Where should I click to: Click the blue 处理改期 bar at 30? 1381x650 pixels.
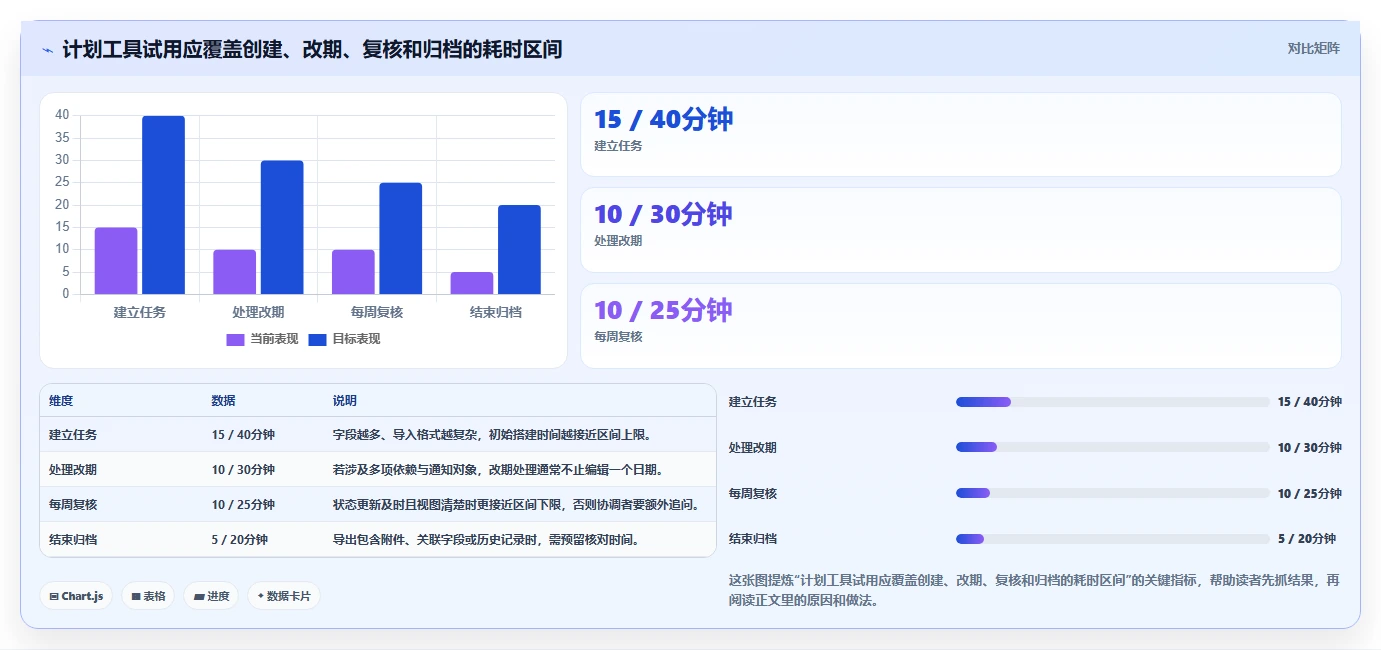point(282,227)
